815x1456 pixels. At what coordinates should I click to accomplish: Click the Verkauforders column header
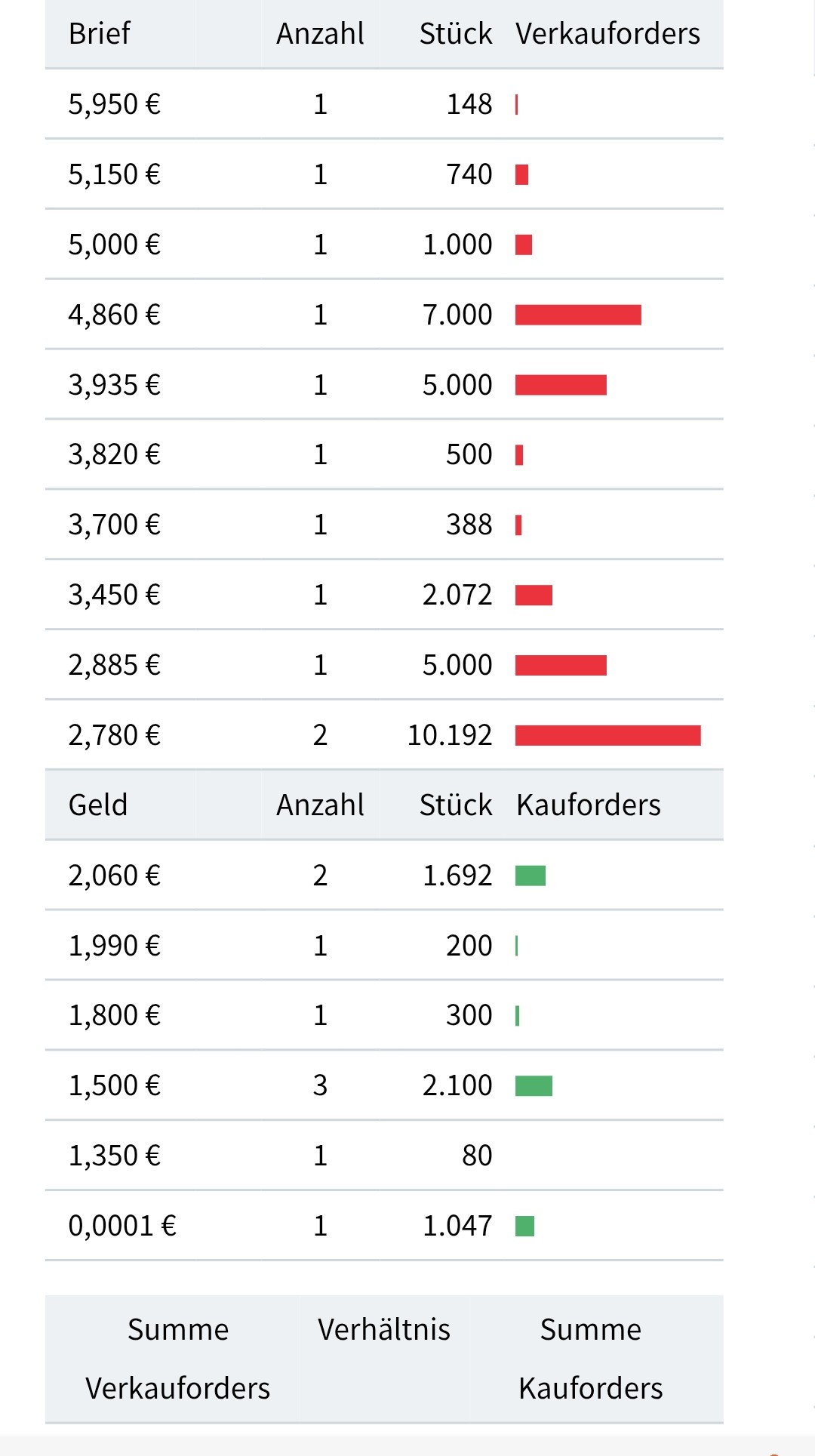coord(607,34)
